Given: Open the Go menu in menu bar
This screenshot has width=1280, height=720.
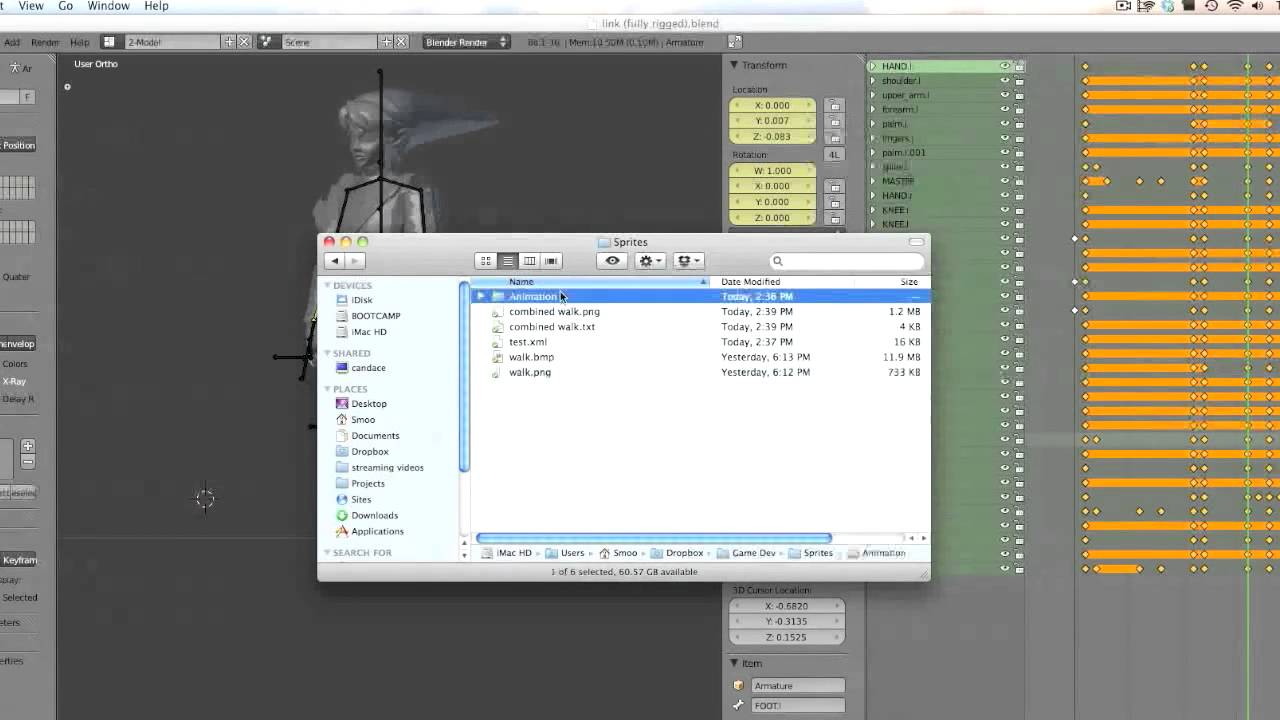Looking at the screenshot, I should 66,6.
